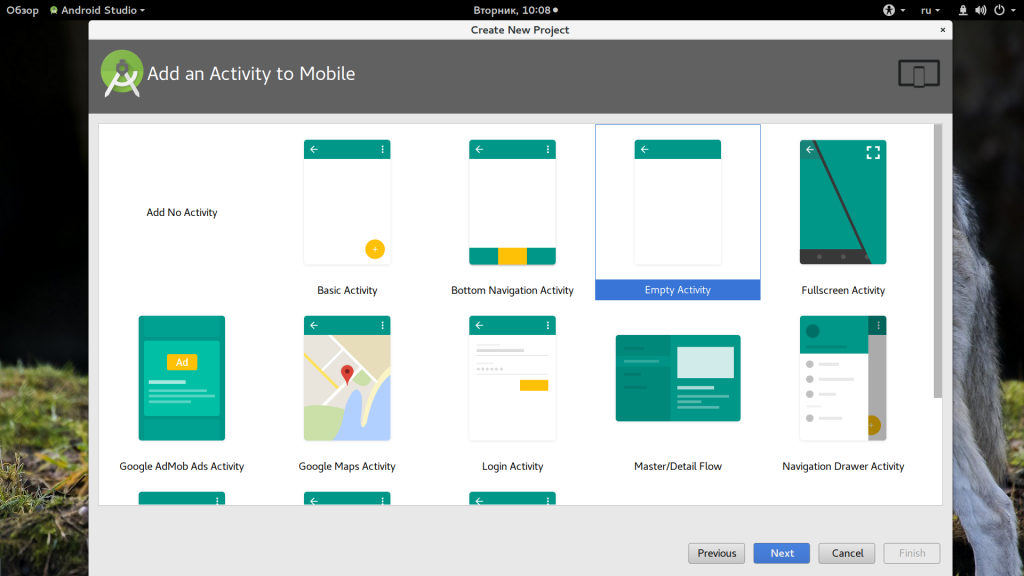Select the Login Activity template icon
The width and height of the screenshot is (1024, 576).
[512, 379]
